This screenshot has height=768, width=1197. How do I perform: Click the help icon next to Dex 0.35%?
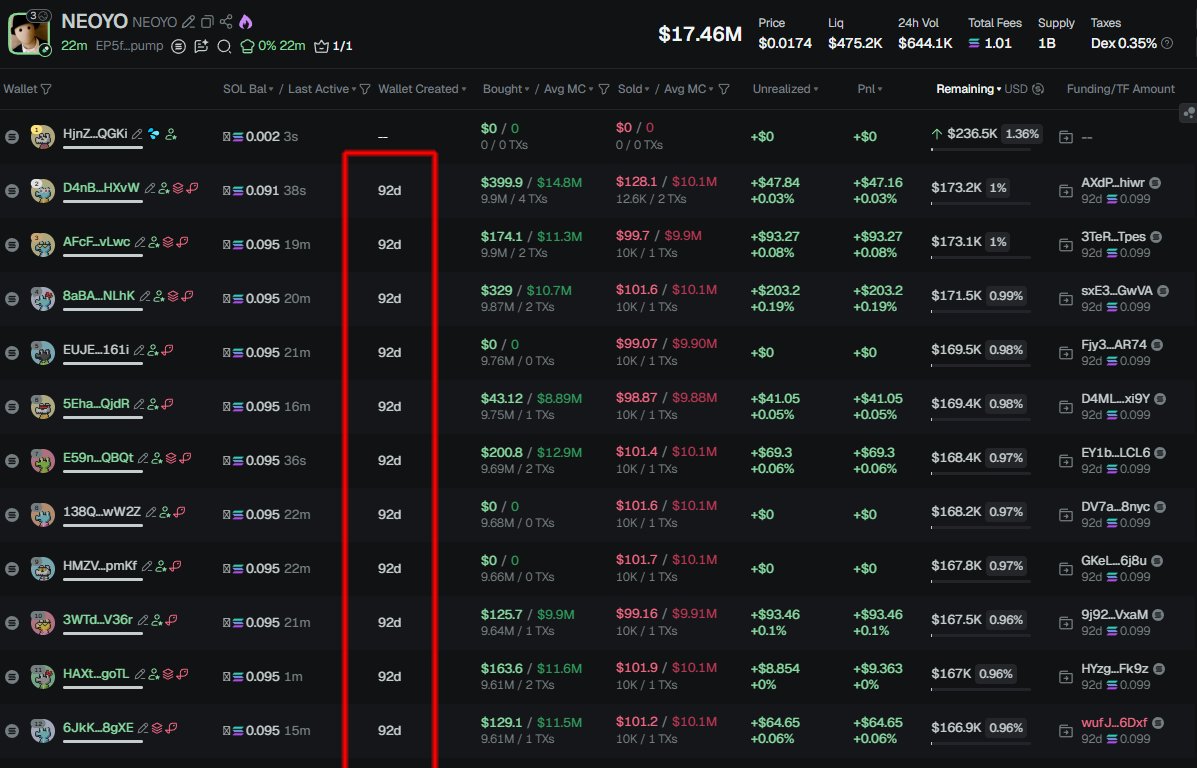(1167, 43)
